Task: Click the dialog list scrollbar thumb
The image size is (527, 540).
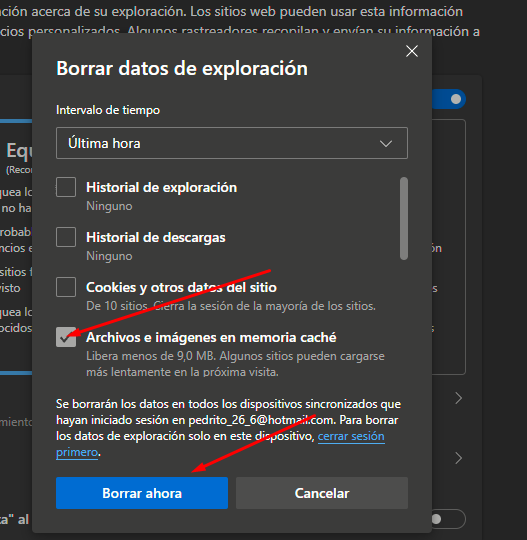Action: (404, 218)
